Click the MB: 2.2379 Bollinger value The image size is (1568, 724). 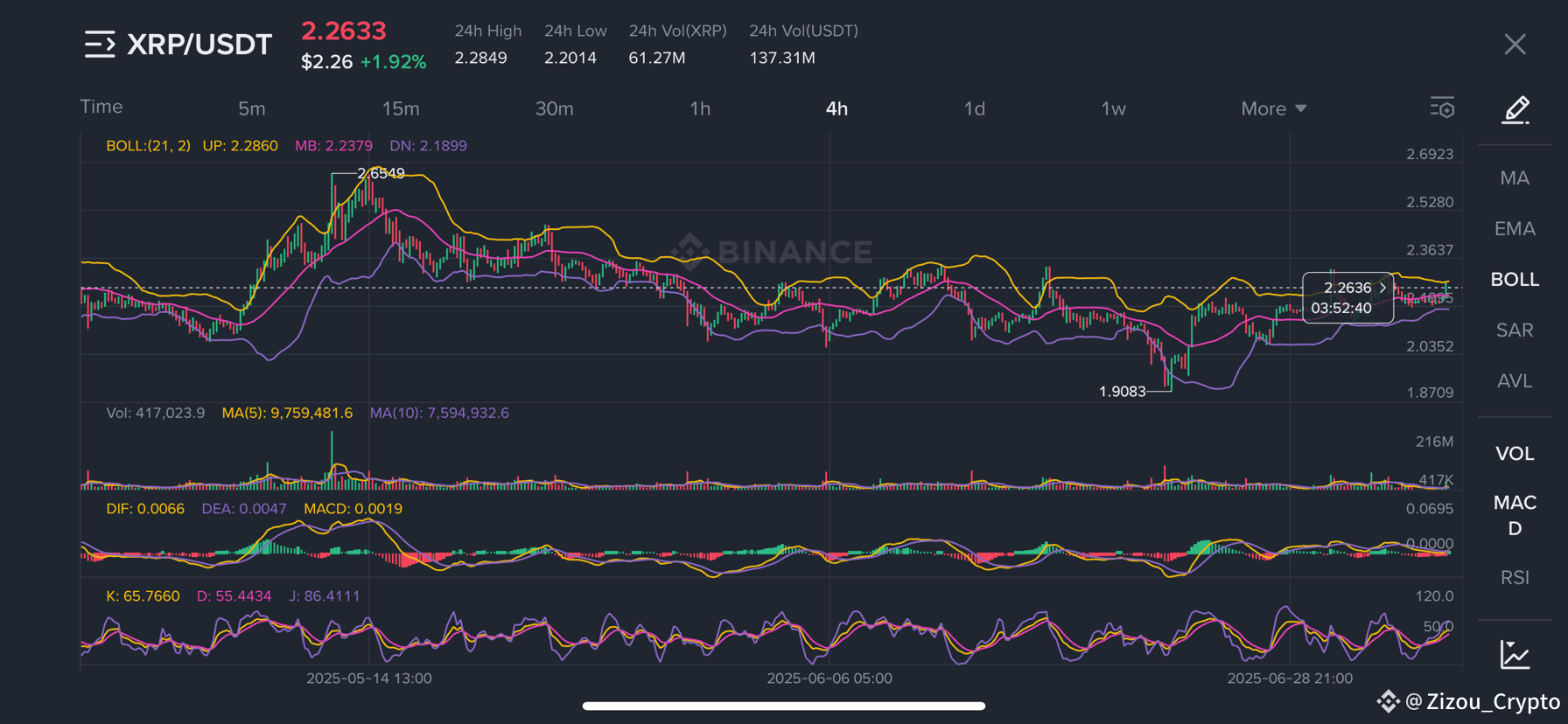pyautogui.click(x=333, y=146)
